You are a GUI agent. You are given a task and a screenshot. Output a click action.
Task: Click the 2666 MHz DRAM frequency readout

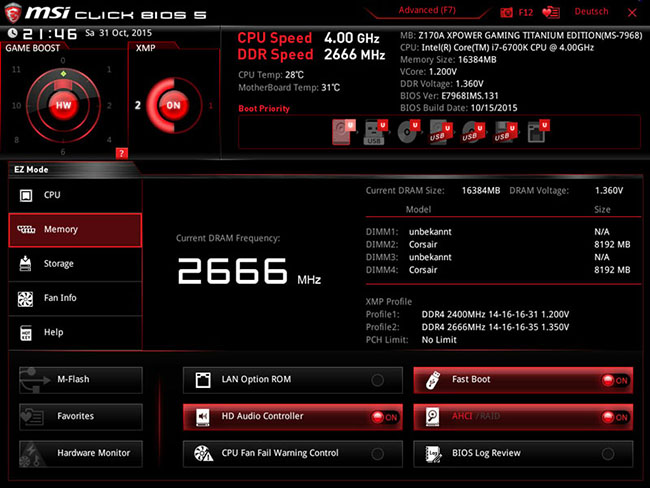click(x=249, y=271)
